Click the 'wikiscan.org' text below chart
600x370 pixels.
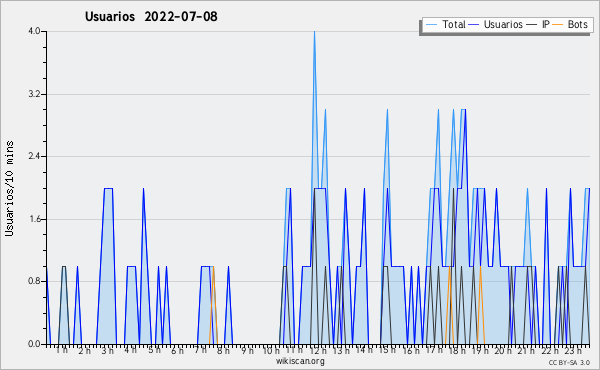300,361
